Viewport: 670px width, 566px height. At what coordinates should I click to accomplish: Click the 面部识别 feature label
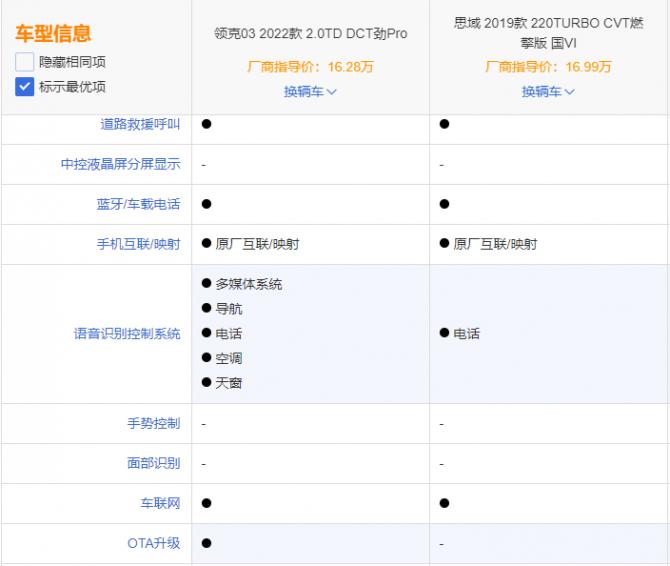pyautogui.click(x=153, y=464)
